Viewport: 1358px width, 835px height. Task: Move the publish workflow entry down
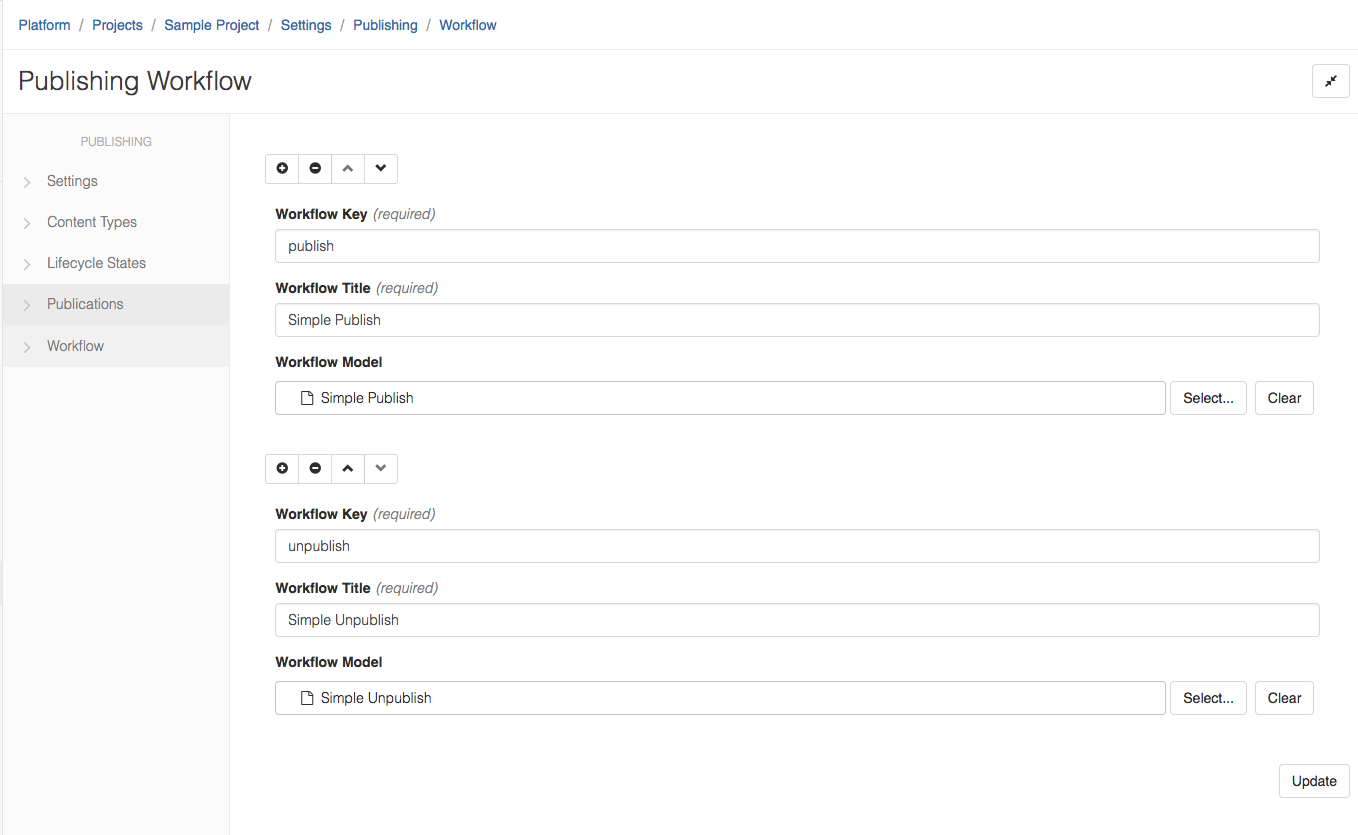pyautogui.click(x=381, y=169)
